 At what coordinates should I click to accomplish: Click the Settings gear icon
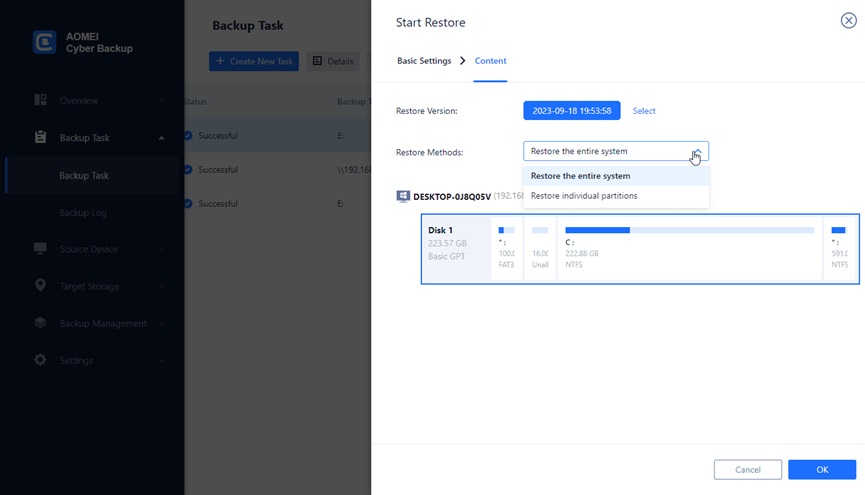tap(41, 360)
